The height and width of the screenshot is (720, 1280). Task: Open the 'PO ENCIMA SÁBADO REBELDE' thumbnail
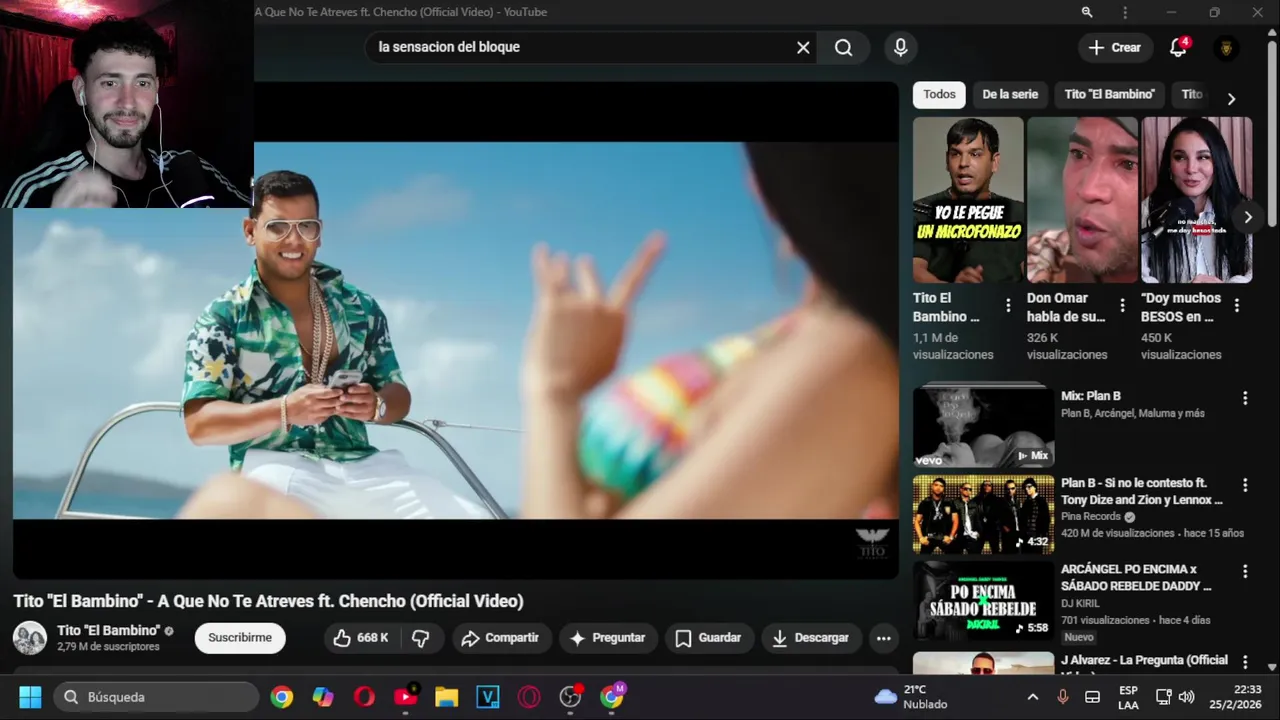coord(983,601)
